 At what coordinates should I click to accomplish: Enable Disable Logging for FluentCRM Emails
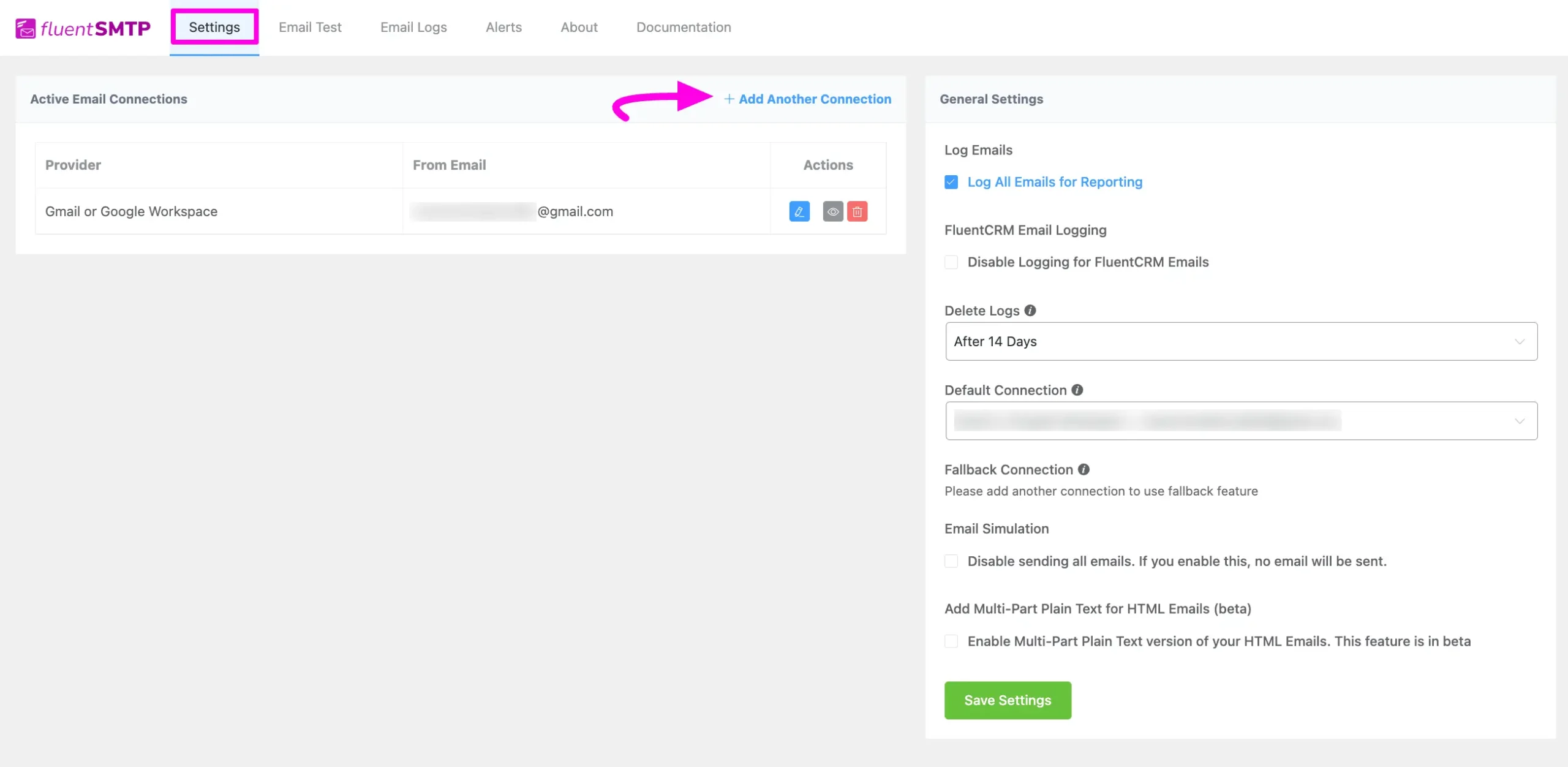click(952, 261)
